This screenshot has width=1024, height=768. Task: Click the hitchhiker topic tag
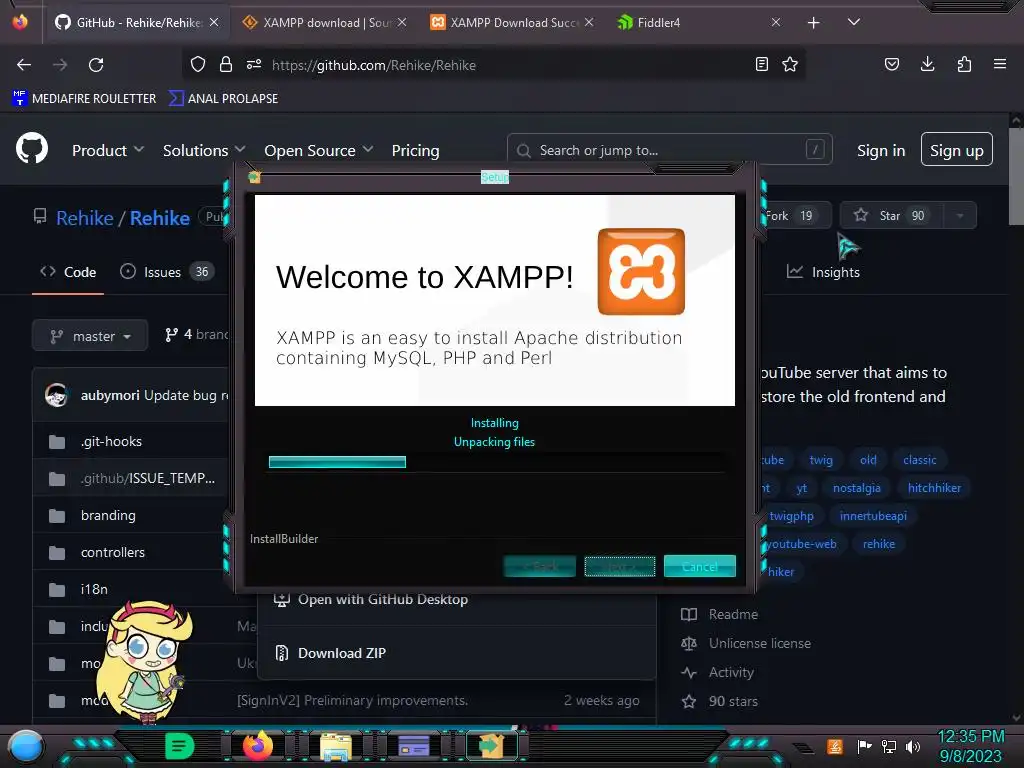tap(934, 488)
